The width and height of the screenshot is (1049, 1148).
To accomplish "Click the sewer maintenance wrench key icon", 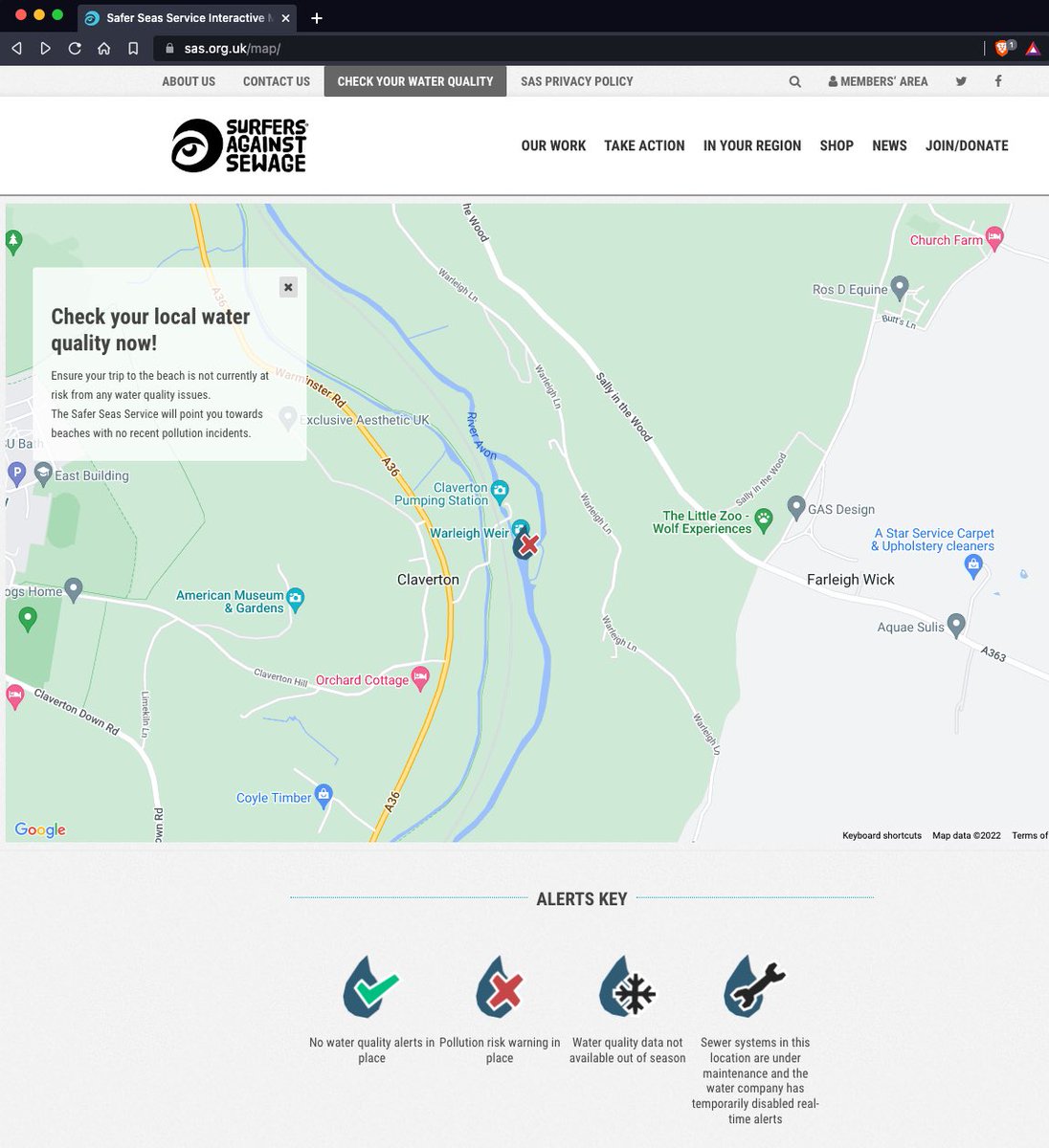I will point(755,986).
